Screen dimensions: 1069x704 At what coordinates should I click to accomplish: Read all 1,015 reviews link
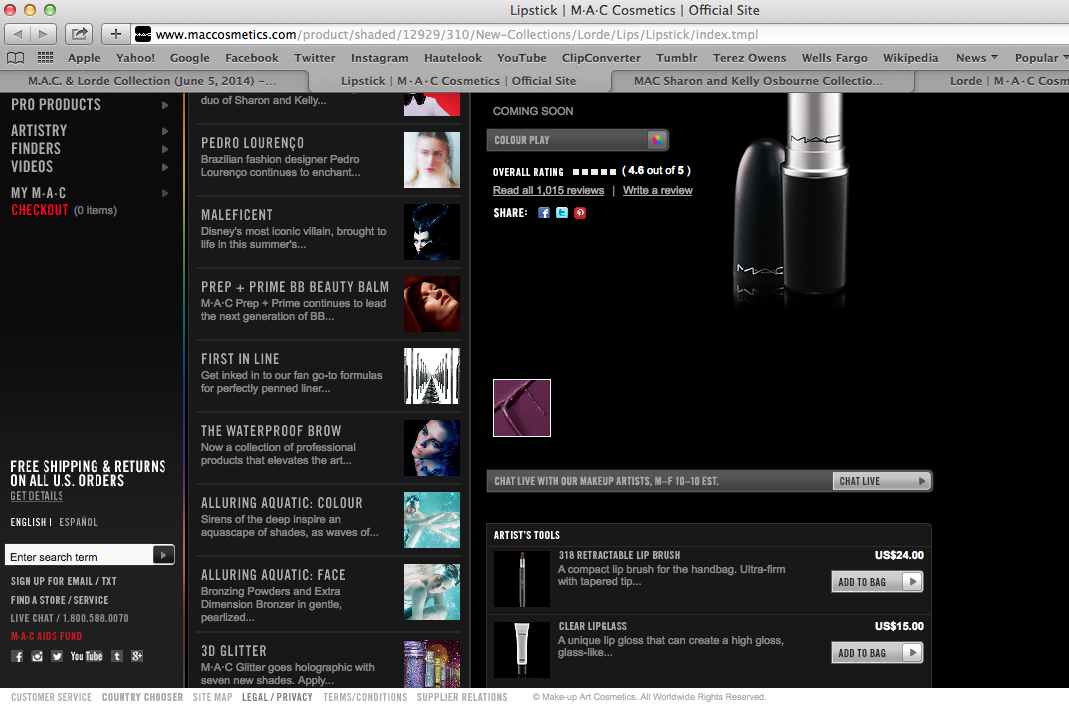[548, 191]
